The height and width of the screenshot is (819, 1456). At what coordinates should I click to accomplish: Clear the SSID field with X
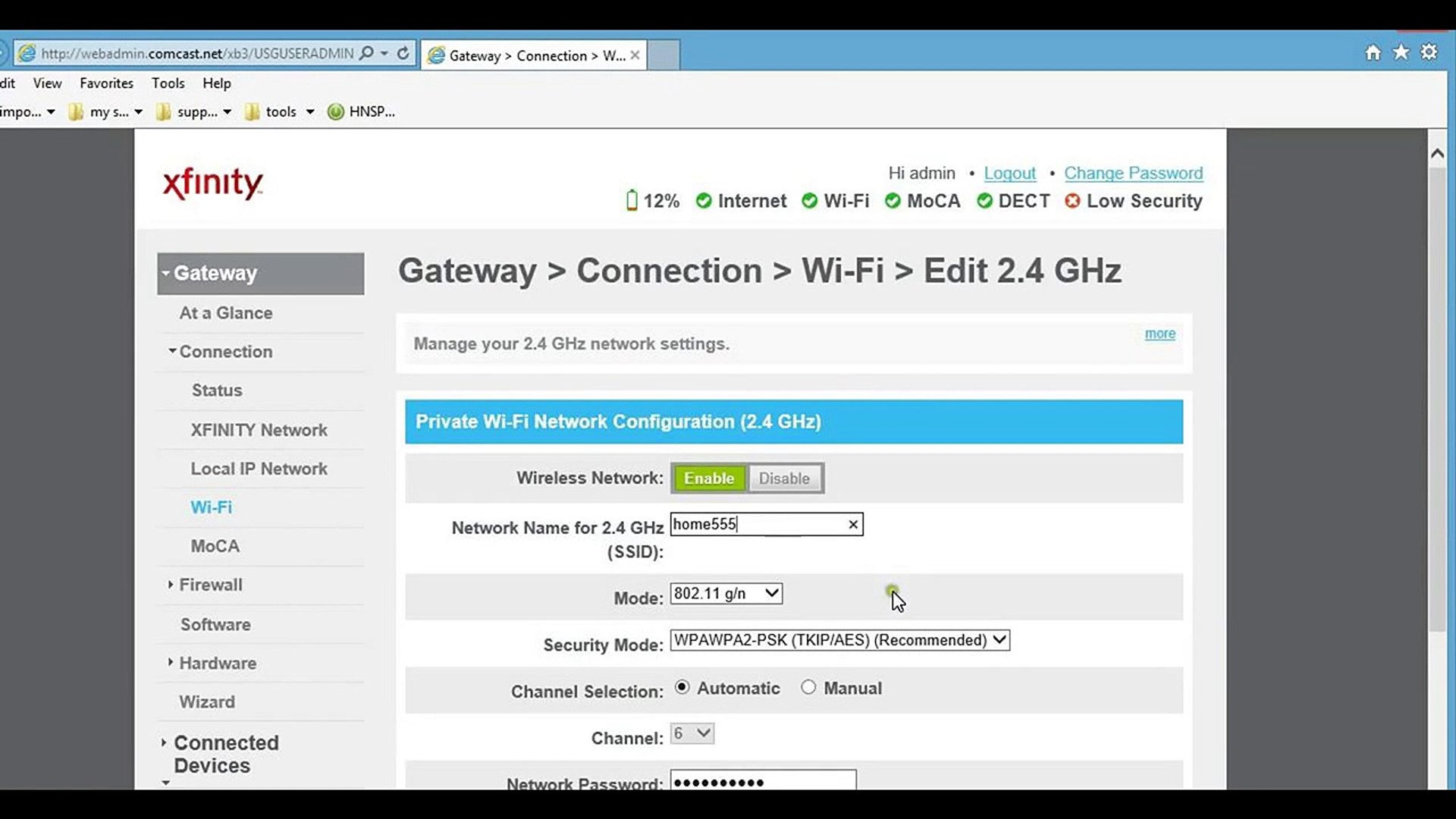tap(853, 525)
